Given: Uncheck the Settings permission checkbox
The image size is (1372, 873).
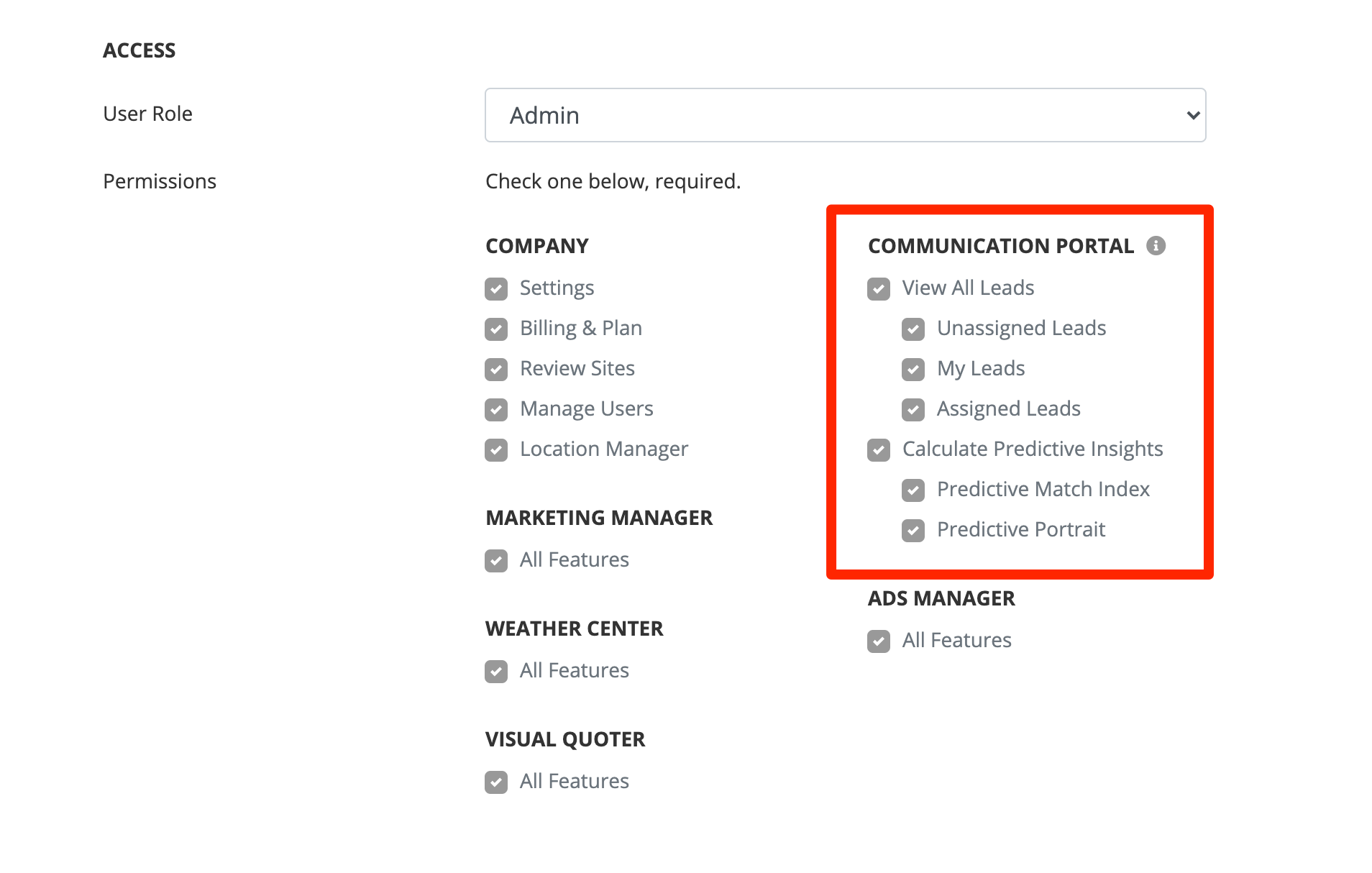Looking at the screenshot, I should 496,289.
